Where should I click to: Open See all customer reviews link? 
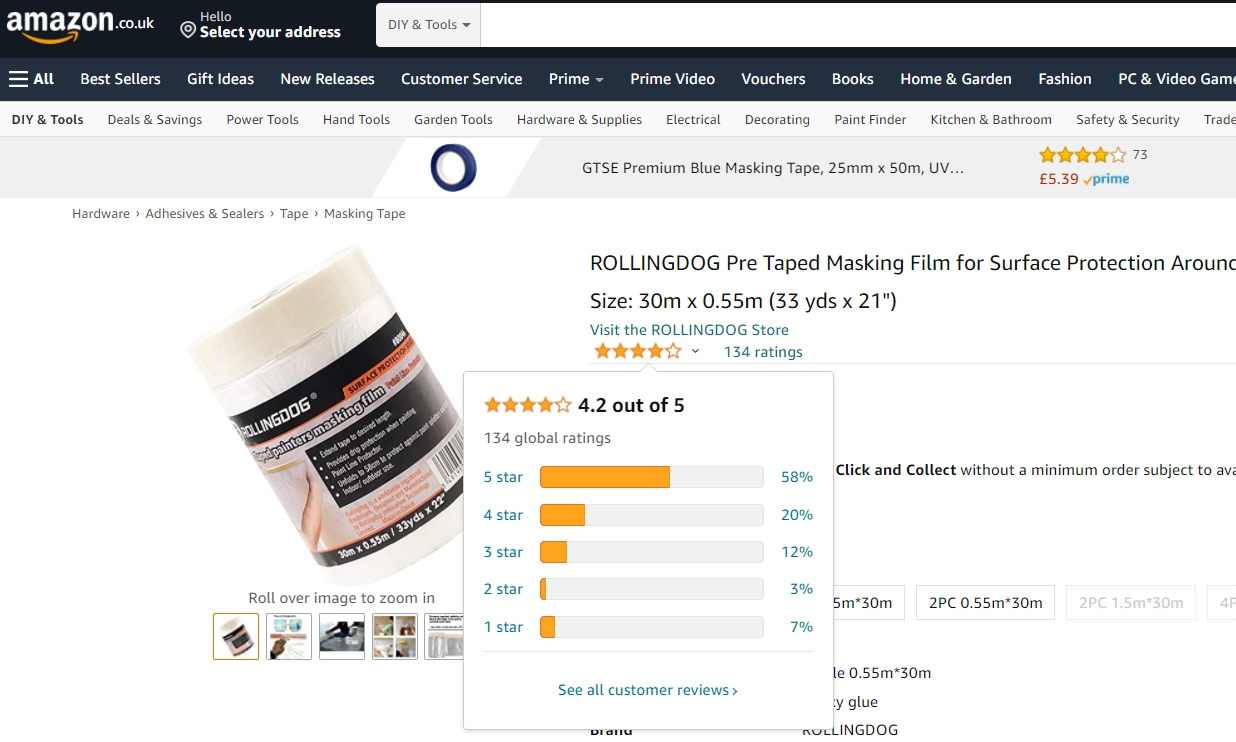(648, 690)
